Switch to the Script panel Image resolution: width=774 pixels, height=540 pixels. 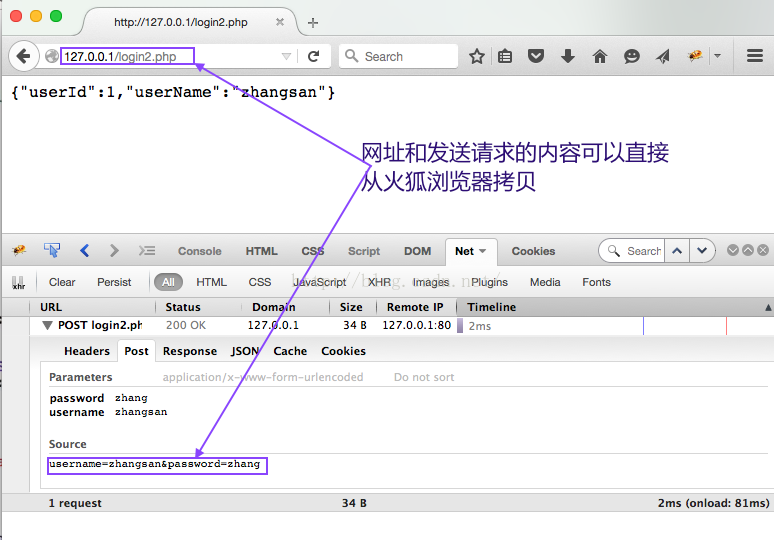pos(364,251)
